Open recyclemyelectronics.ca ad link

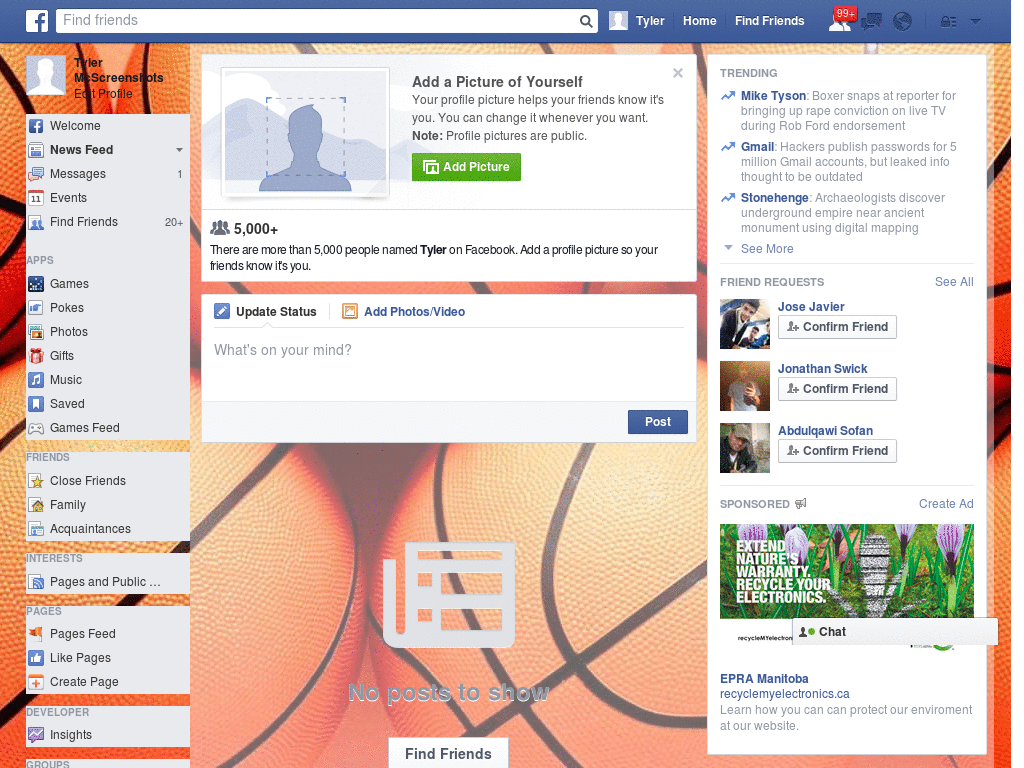(784, 694)
